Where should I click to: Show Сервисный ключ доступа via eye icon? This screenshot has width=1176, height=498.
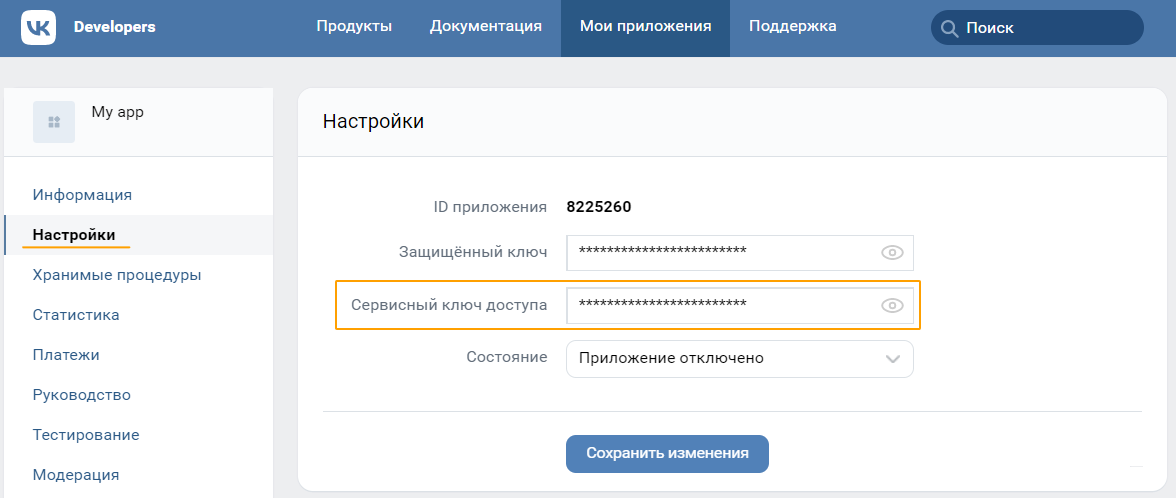[892, 305]
